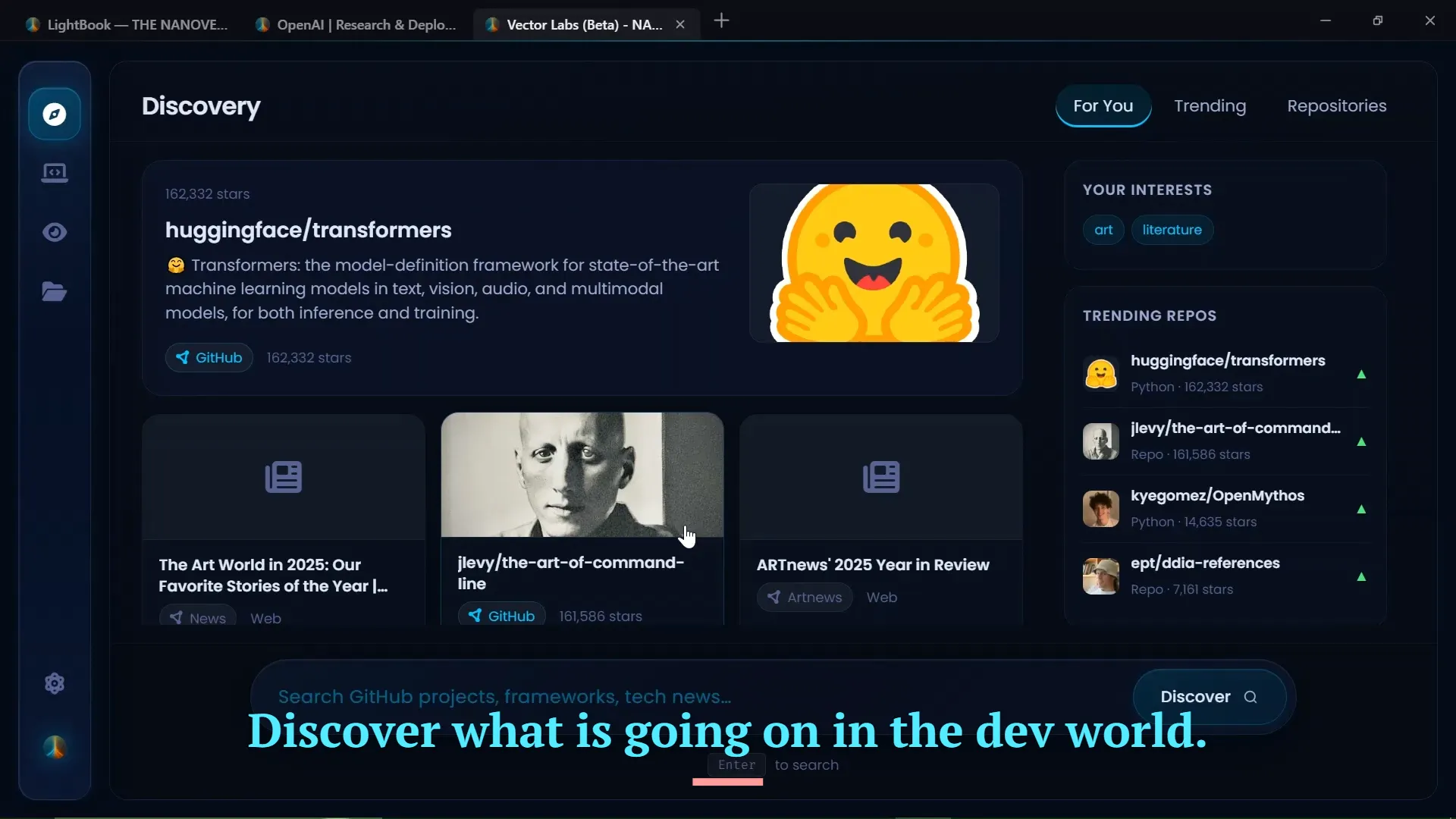Viewport: 1456px width, 819px height.
Task: Click 'Repo · 7,161 stars' text
Action: [x=1181, y=589]
